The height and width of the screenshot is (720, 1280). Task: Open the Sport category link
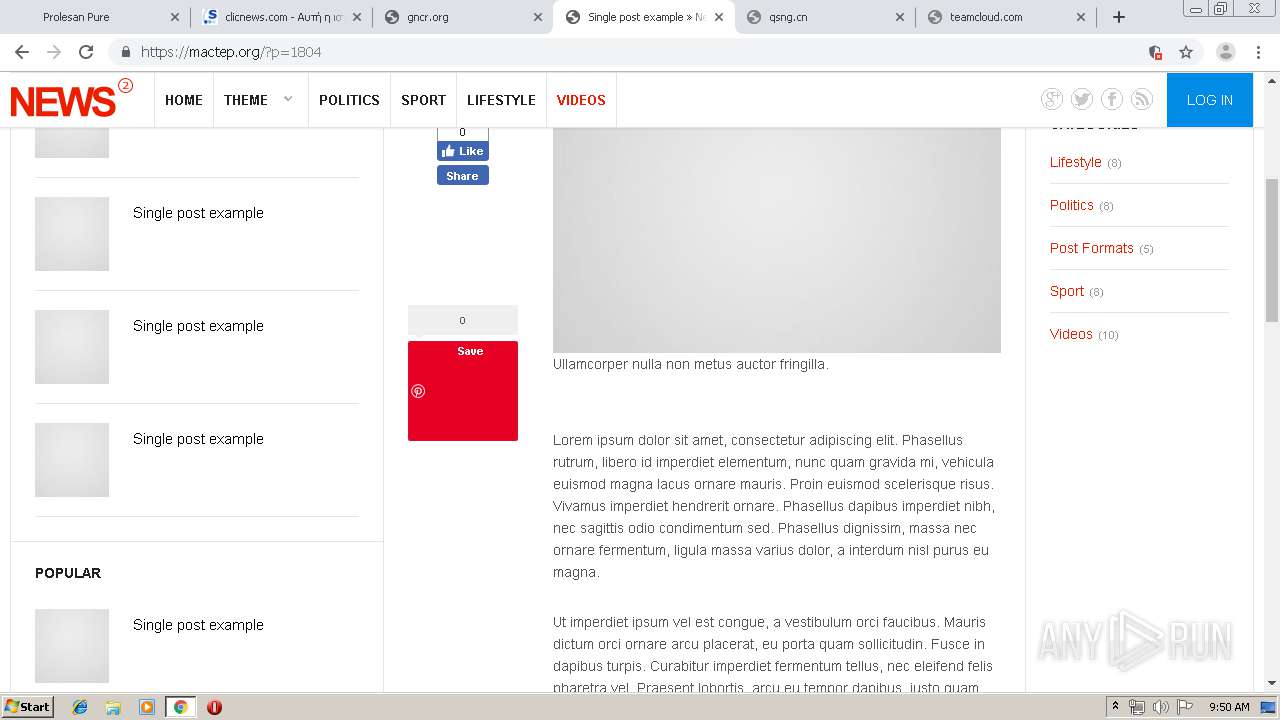point(1067,291)
